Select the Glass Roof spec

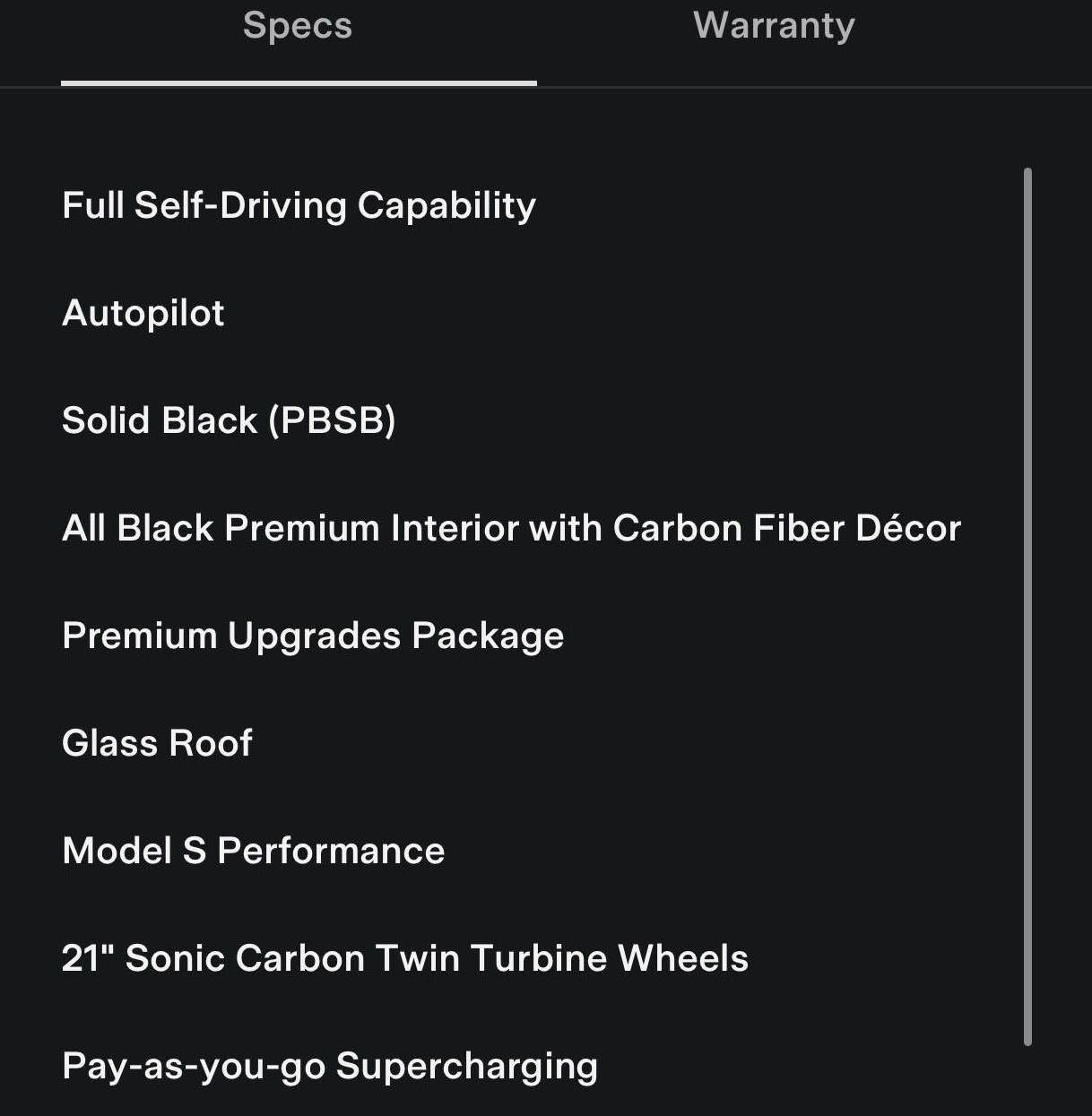tap(157, 743)
